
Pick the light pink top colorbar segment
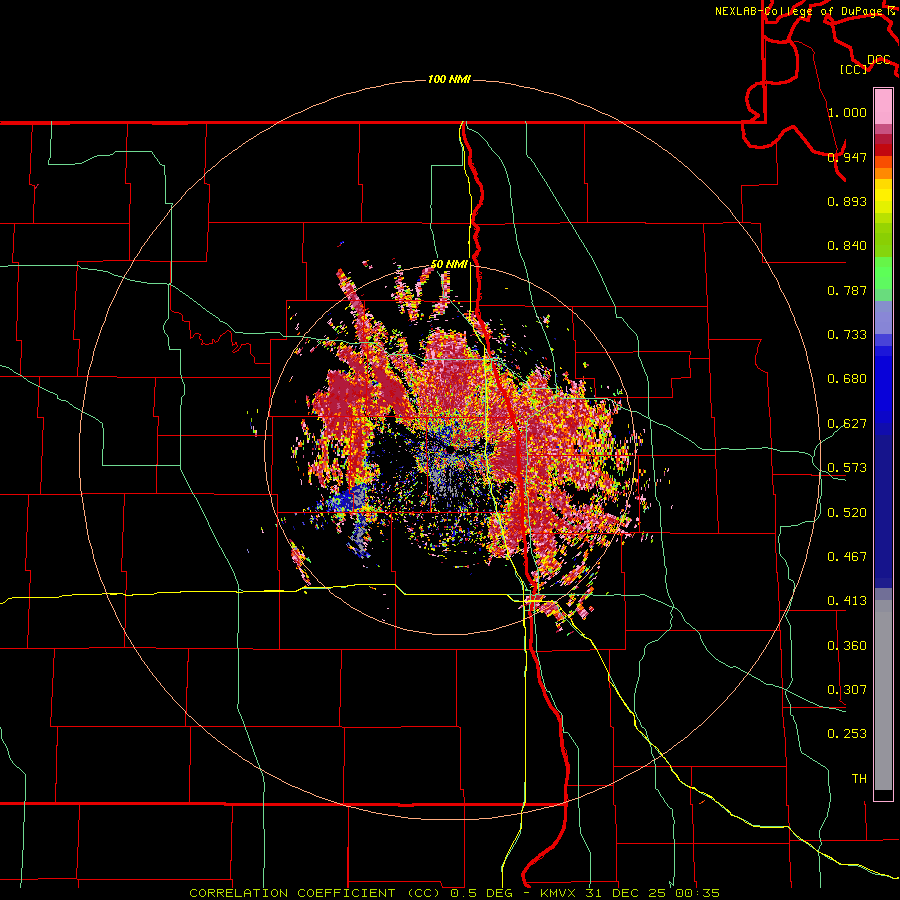pos(883,106)
